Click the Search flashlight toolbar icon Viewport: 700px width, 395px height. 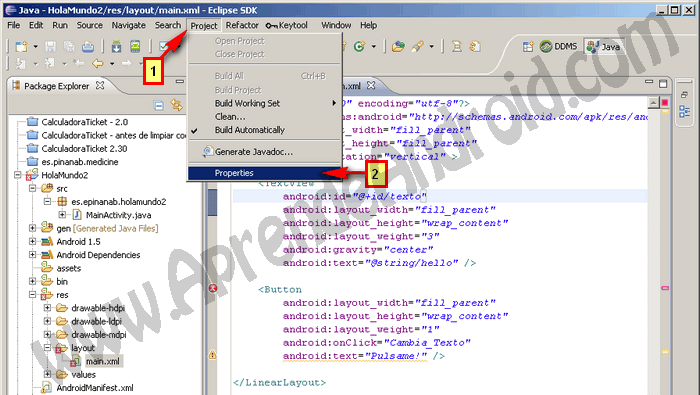pyautogui.click(x=417, y=46)
